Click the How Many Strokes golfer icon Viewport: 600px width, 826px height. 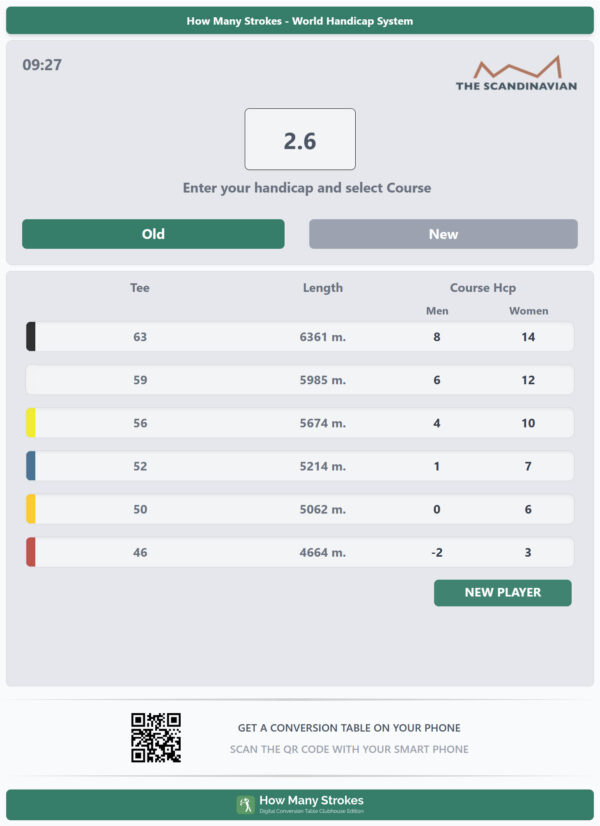pos(245,804)
